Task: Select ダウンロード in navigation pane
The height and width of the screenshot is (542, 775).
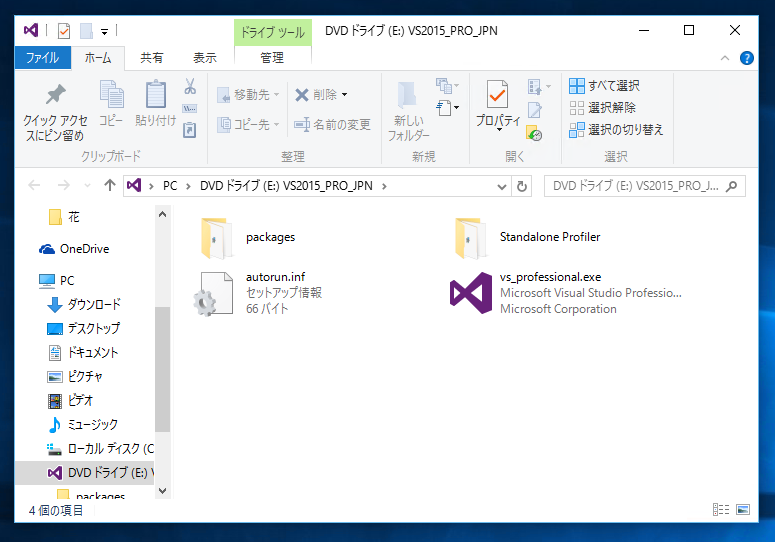Action: pos(84,304)
